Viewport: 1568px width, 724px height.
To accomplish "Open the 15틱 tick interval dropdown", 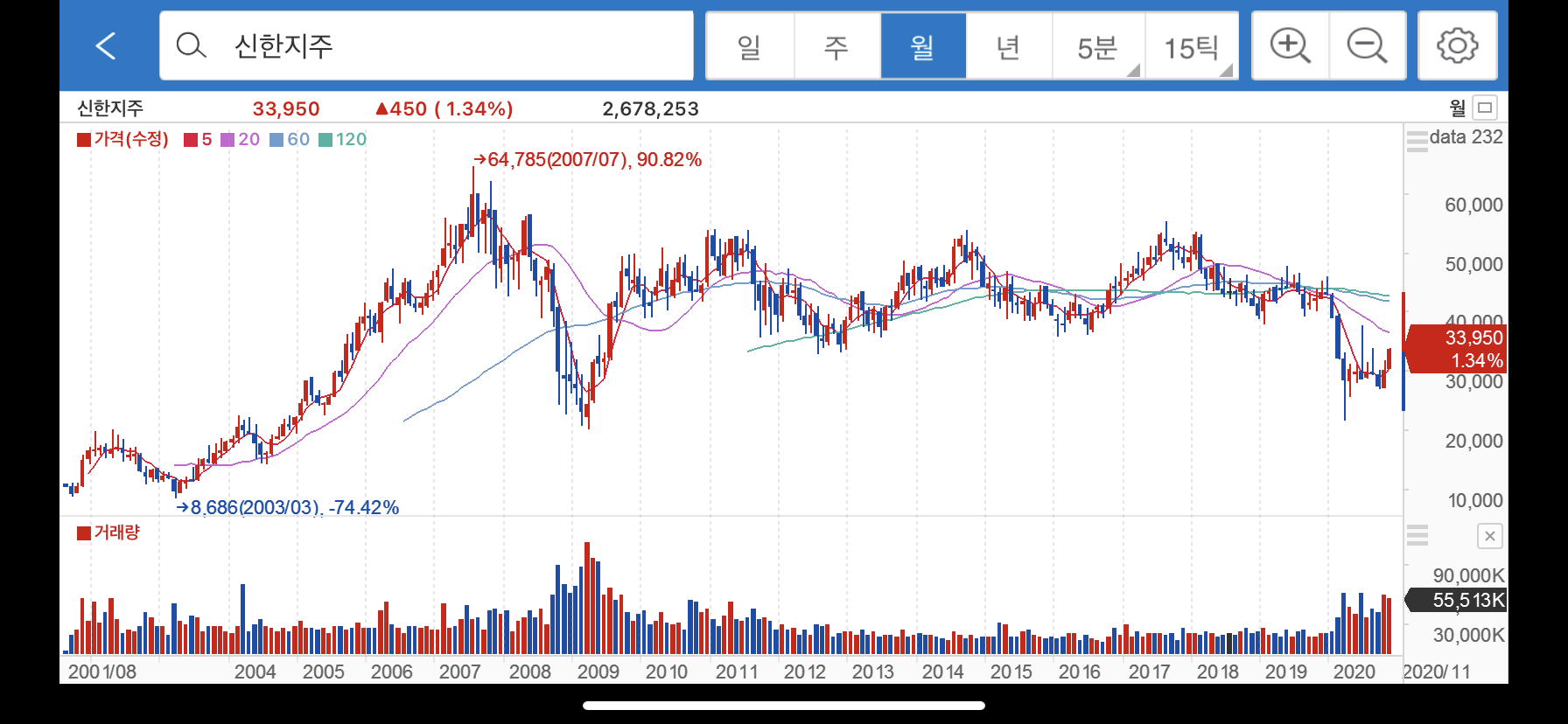I will tap(1192, 46).
